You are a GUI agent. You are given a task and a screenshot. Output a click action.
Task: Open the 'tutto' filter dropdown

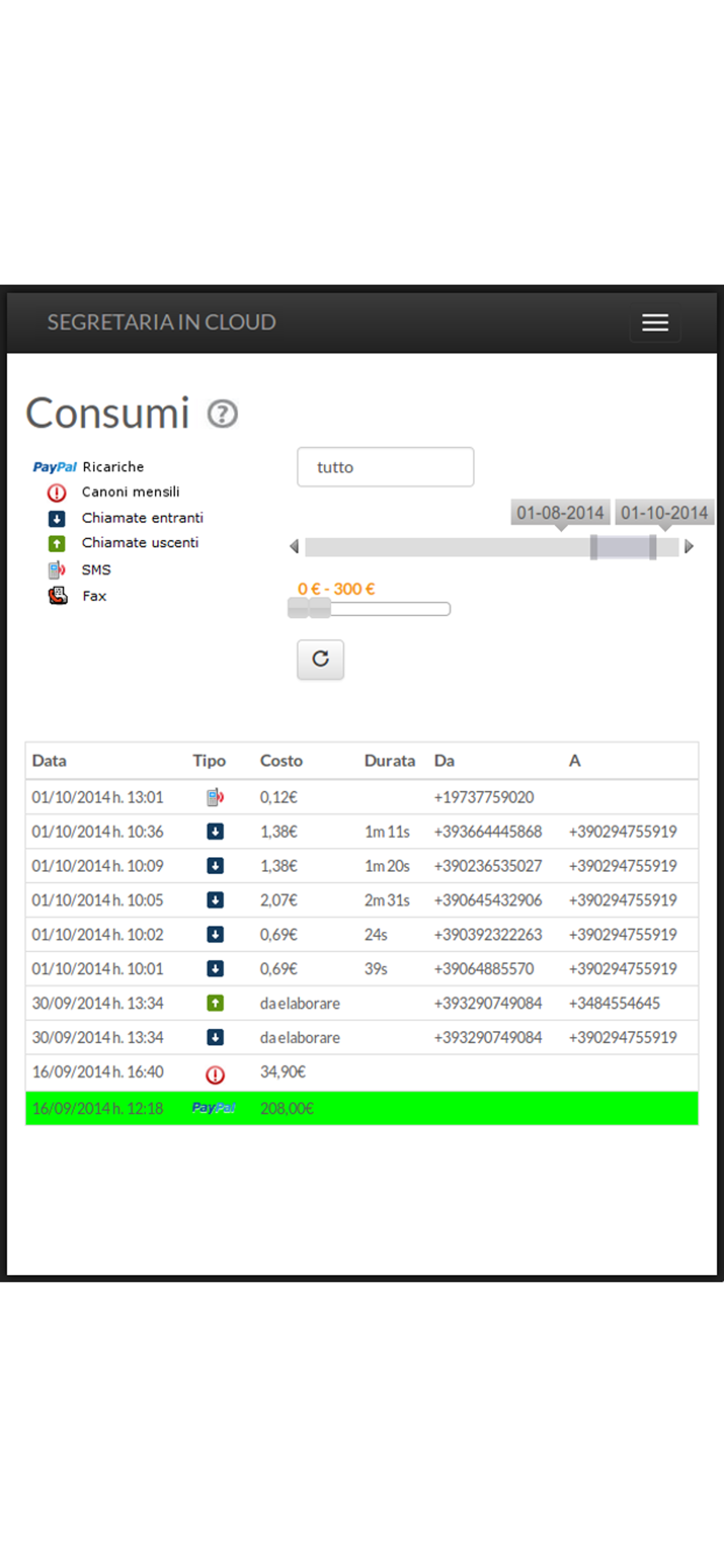(x=385, y=467)
